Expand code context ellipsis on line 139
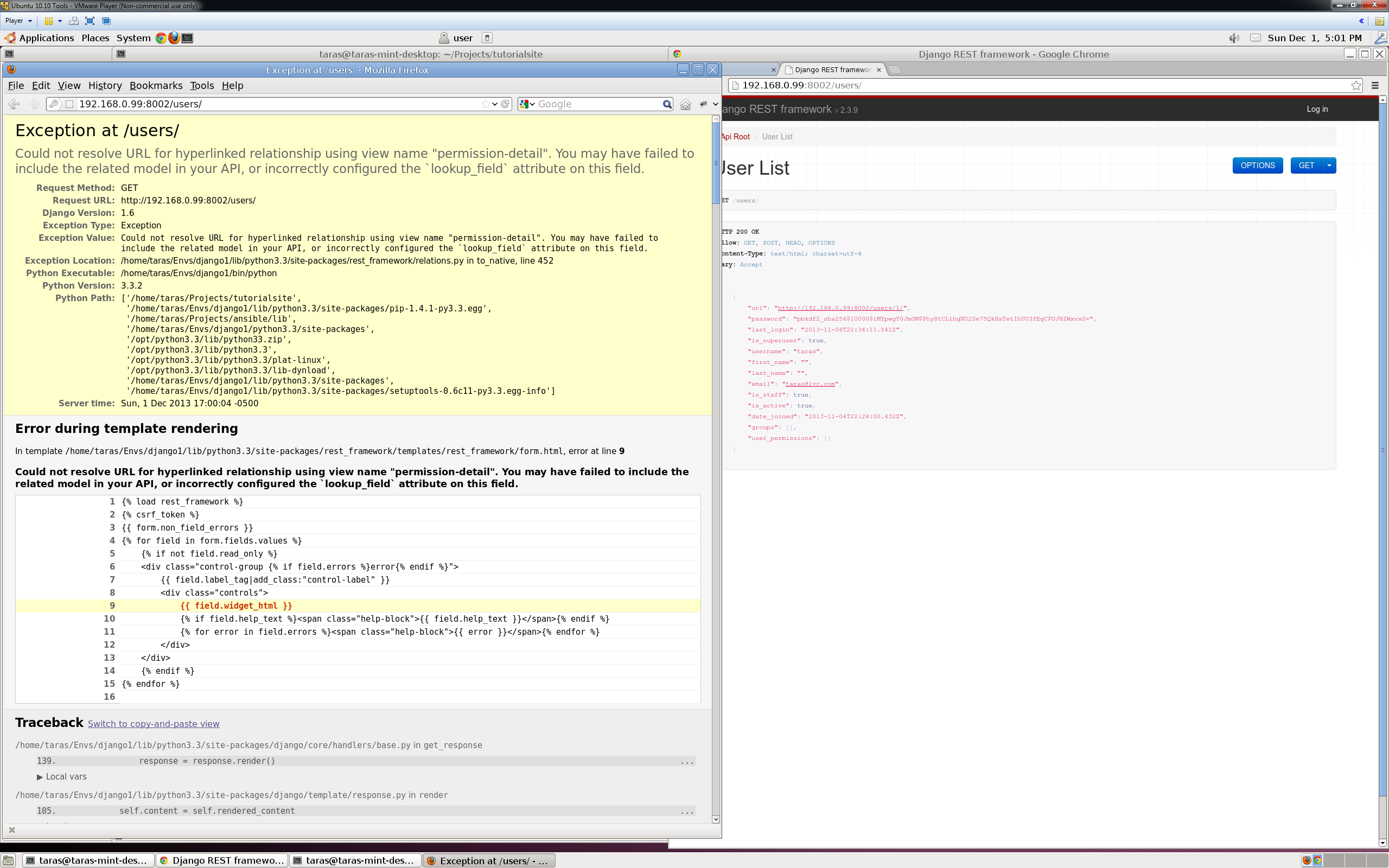 687,761
